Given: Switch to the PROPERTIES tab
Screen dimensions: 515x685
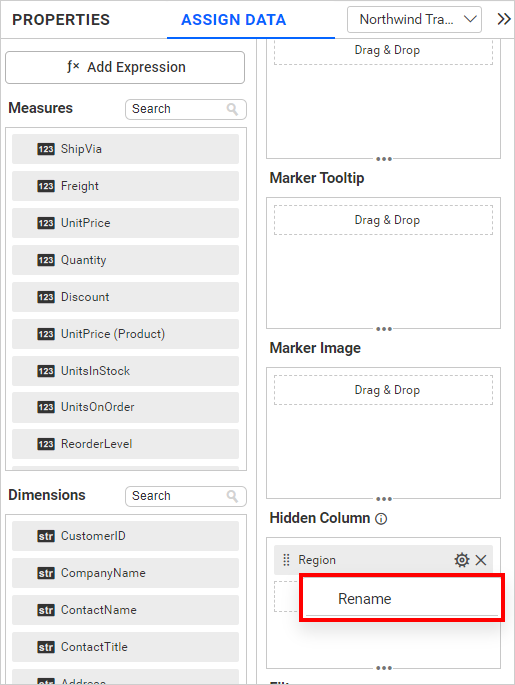Looking at the screenshot, I should click(61, 20).
